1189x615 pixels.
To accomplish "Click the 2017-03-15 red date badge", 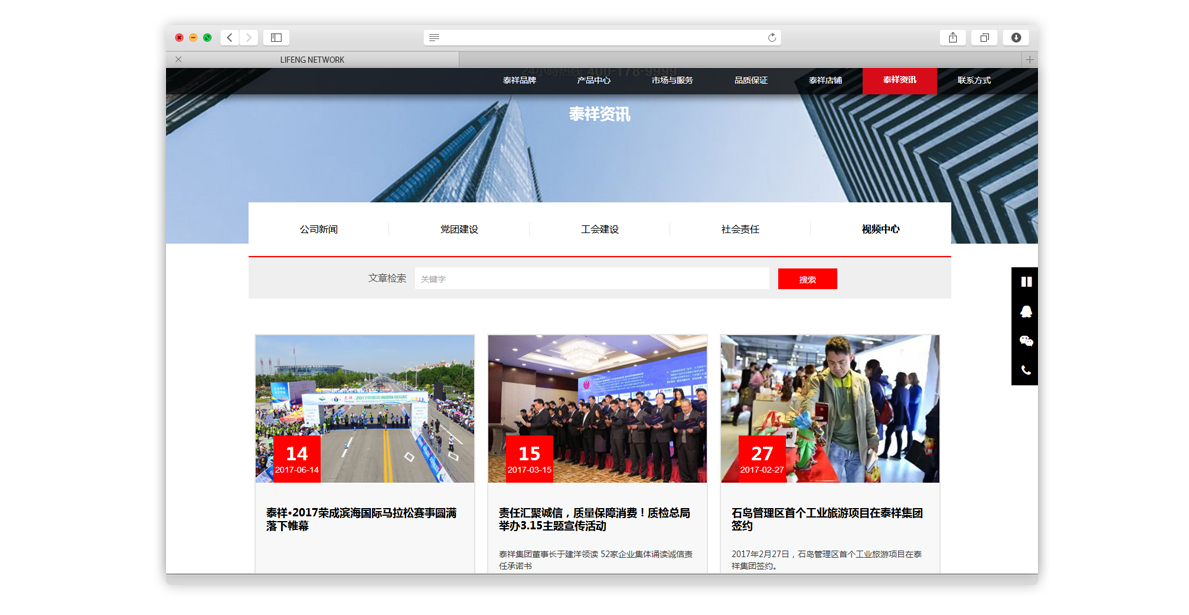I will pos(529,460).
